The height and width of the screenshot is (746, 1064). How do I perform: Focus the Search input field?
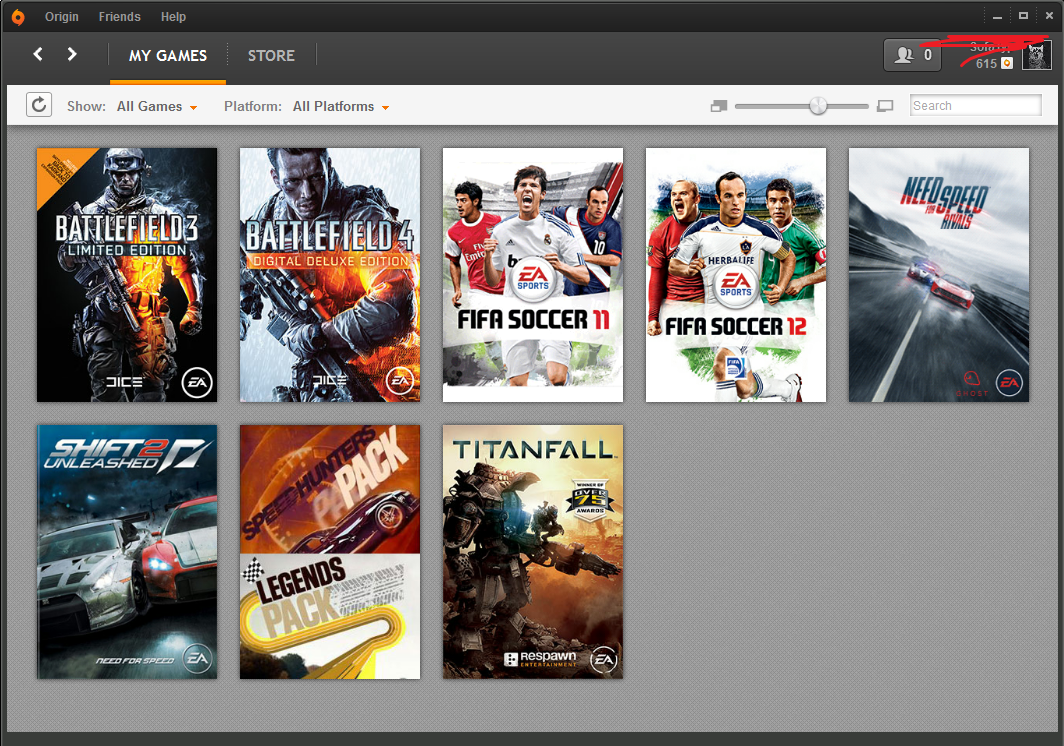[975, 105]
